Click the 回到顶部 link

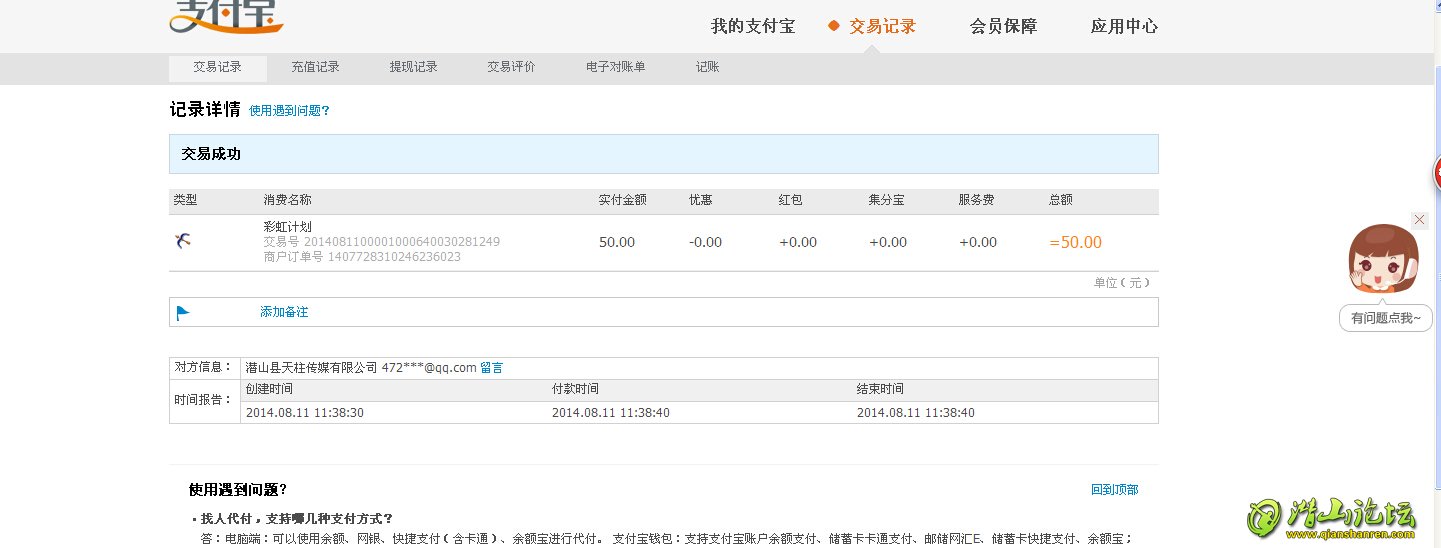pos(1114,490)
